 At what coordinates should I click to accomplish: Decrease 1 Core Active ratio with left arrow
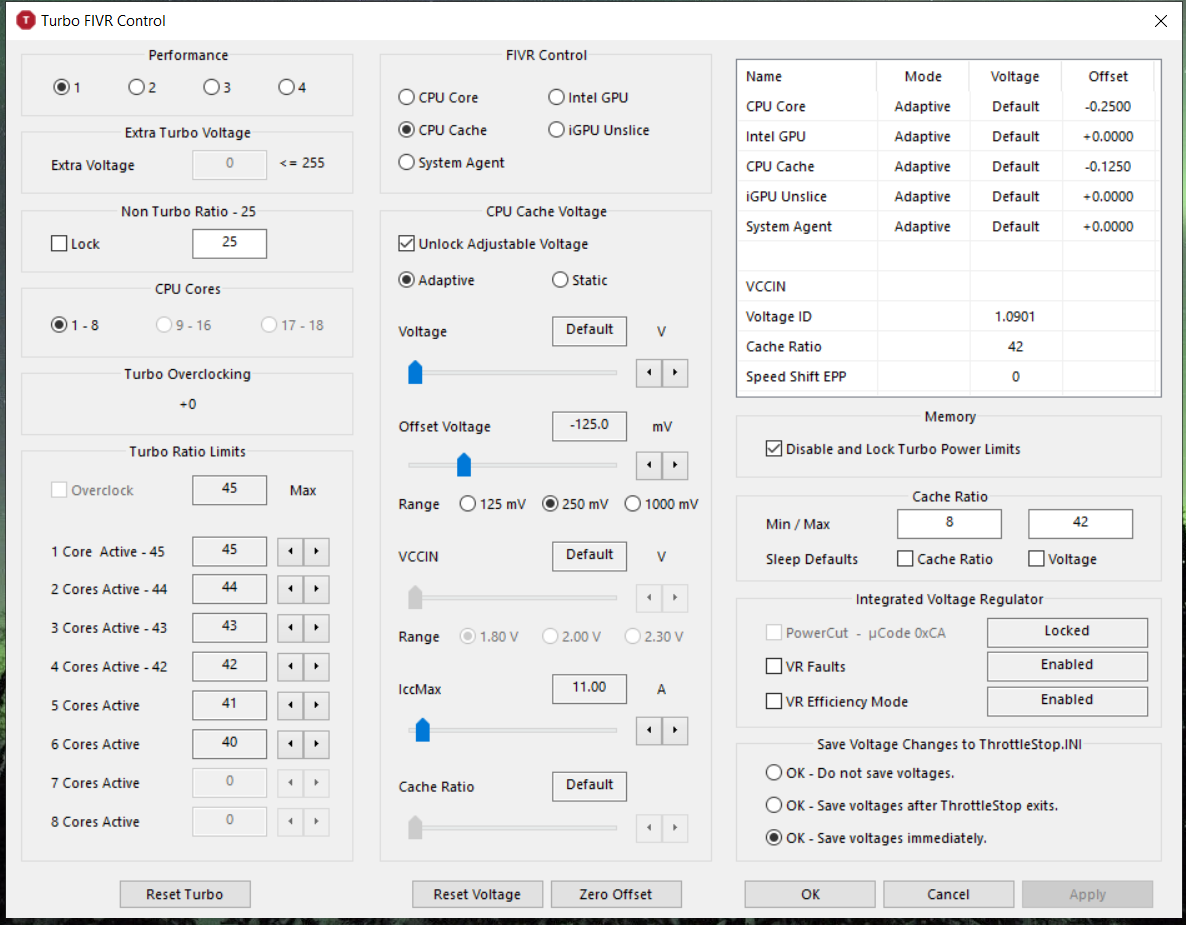click(290, 551)
